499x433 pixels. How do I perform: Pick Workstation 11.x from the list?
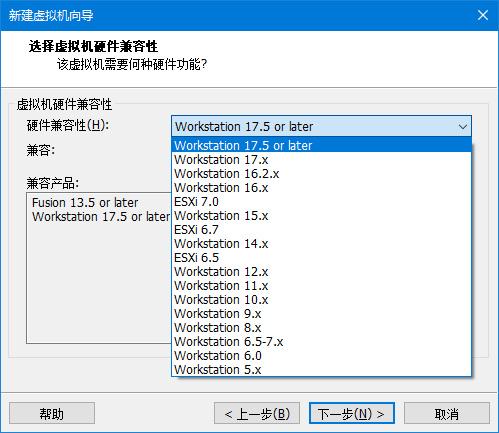(x=321, y=286)
